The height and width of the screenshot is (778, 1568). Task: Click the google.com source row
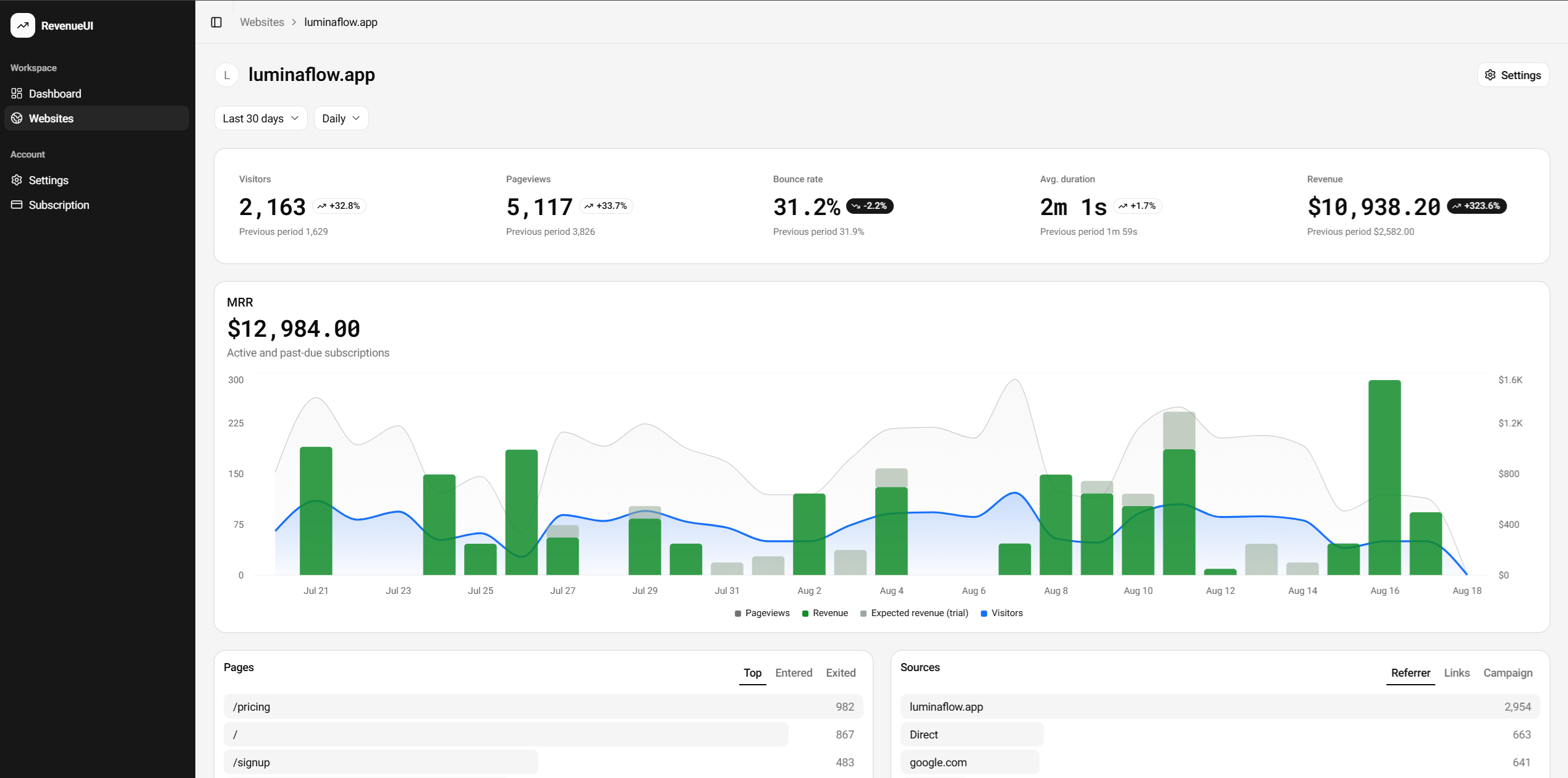(x=1220, y=762)
